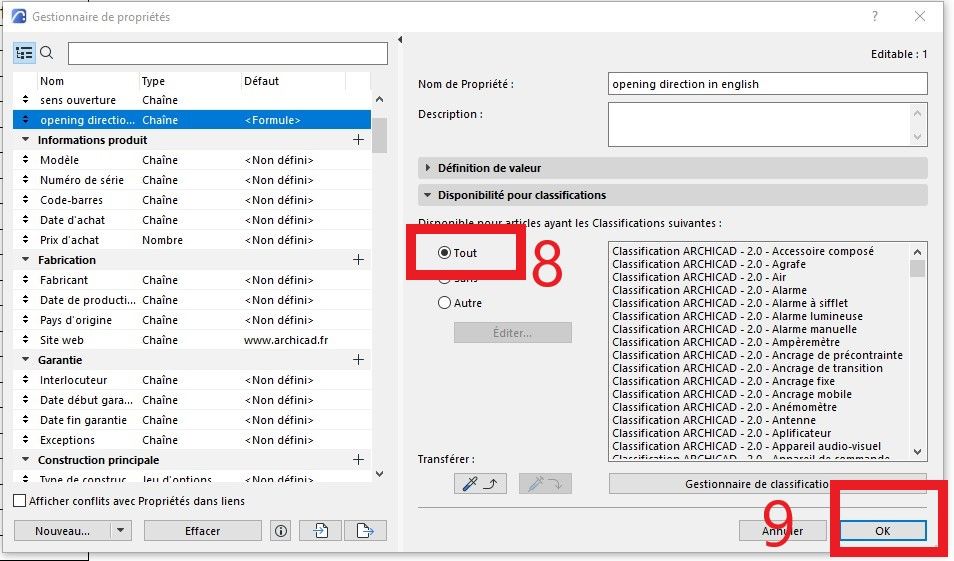Collapse the Informations produit group

(26, 139)
